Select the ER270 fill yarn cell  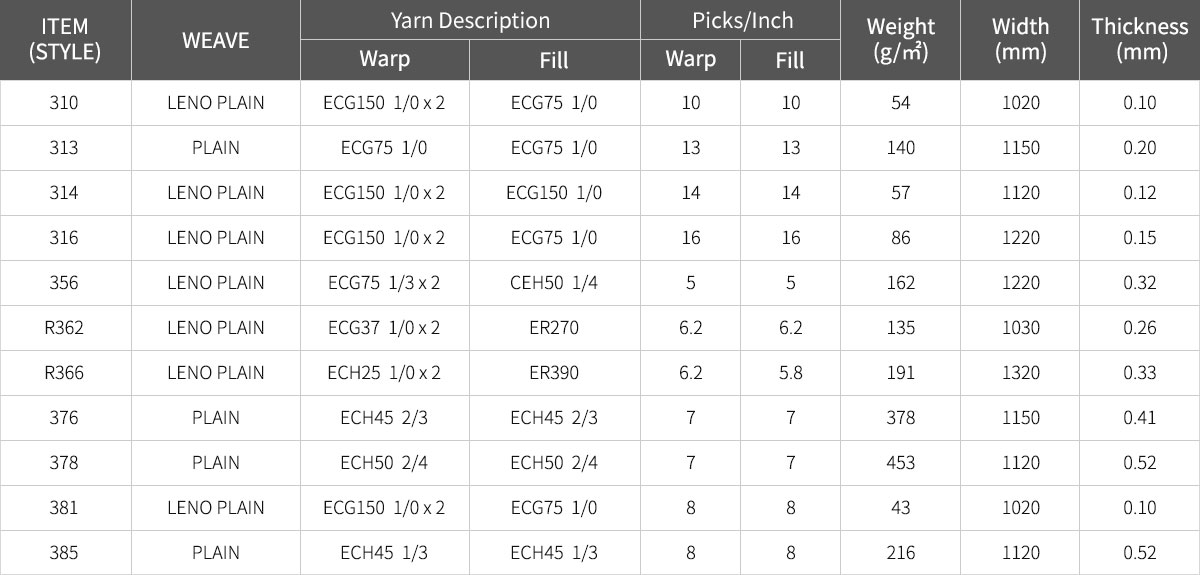(x=554, y=328)
